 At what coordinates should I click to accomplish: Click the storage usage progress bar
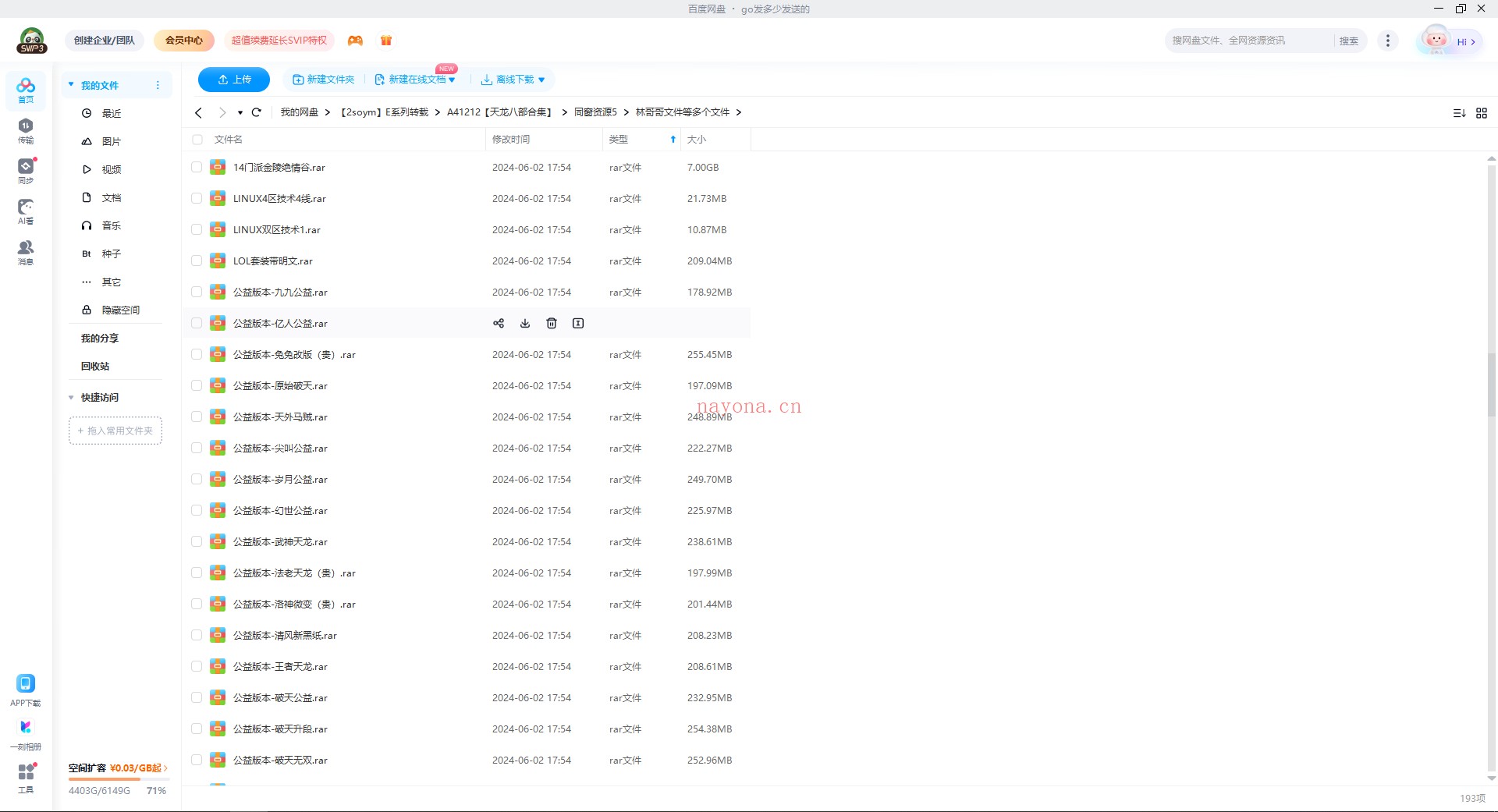[118, 779]
